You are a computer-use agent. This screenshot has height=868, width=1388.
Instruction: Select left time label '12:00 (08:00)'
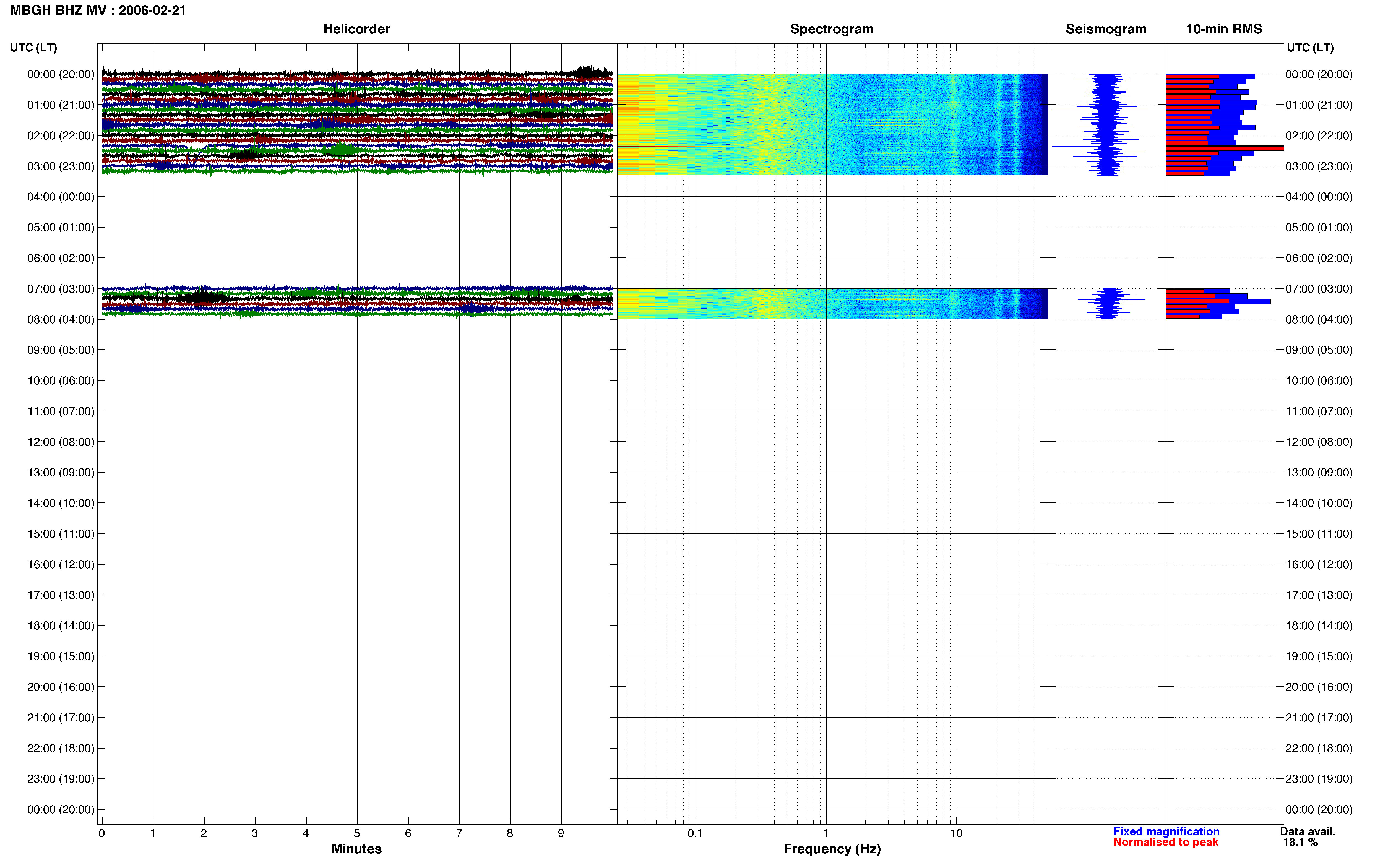click(61, 442)
